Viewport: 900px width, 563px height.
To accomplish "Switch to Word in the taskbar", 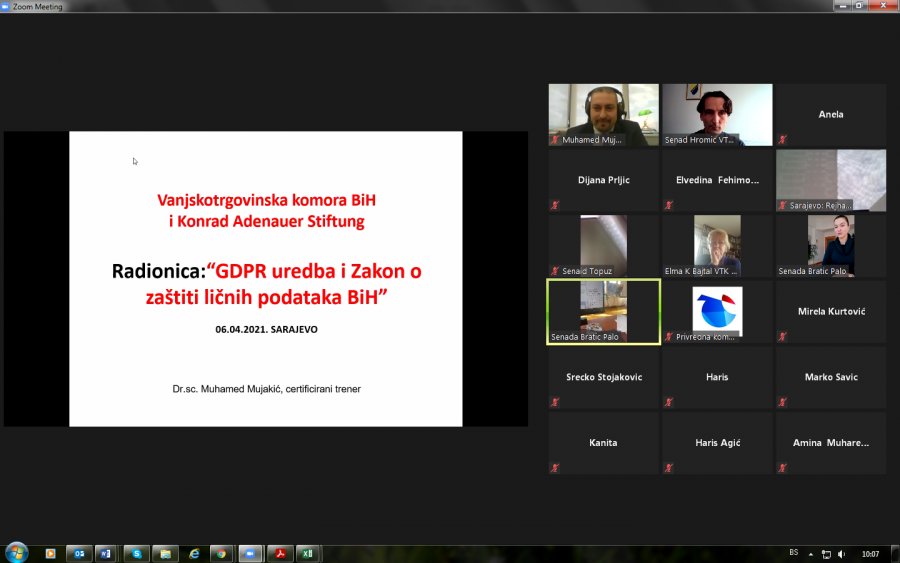I will (106, 554).
